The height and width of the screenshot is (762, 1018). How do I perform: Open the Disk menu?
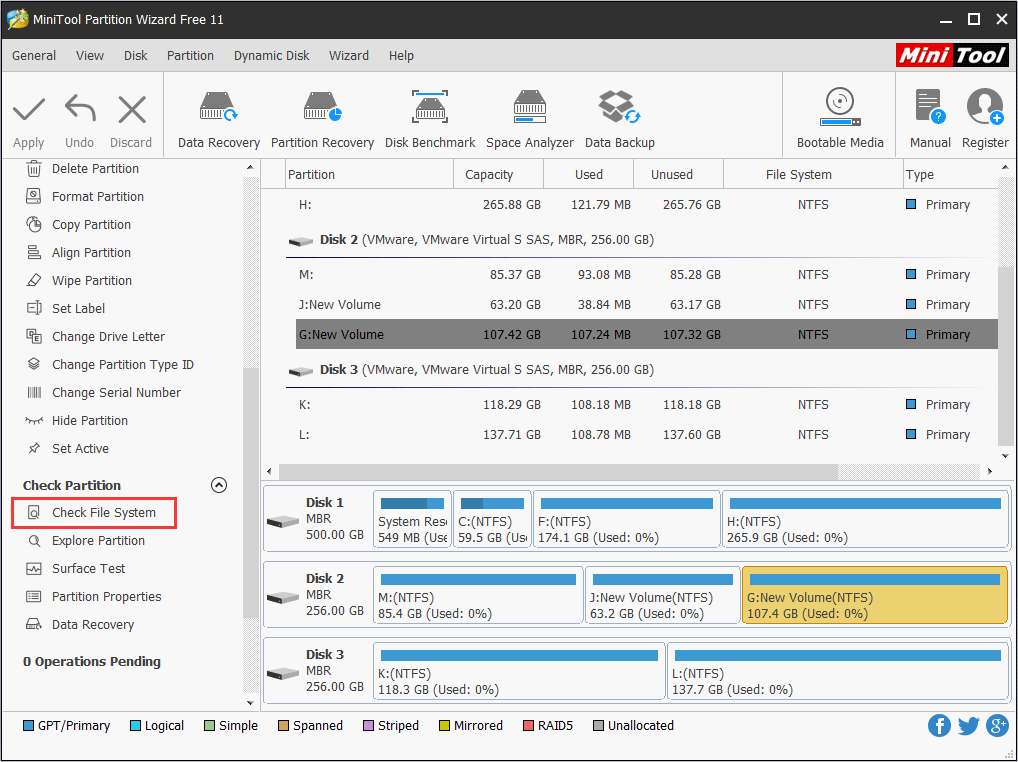[x=136, y=56]
